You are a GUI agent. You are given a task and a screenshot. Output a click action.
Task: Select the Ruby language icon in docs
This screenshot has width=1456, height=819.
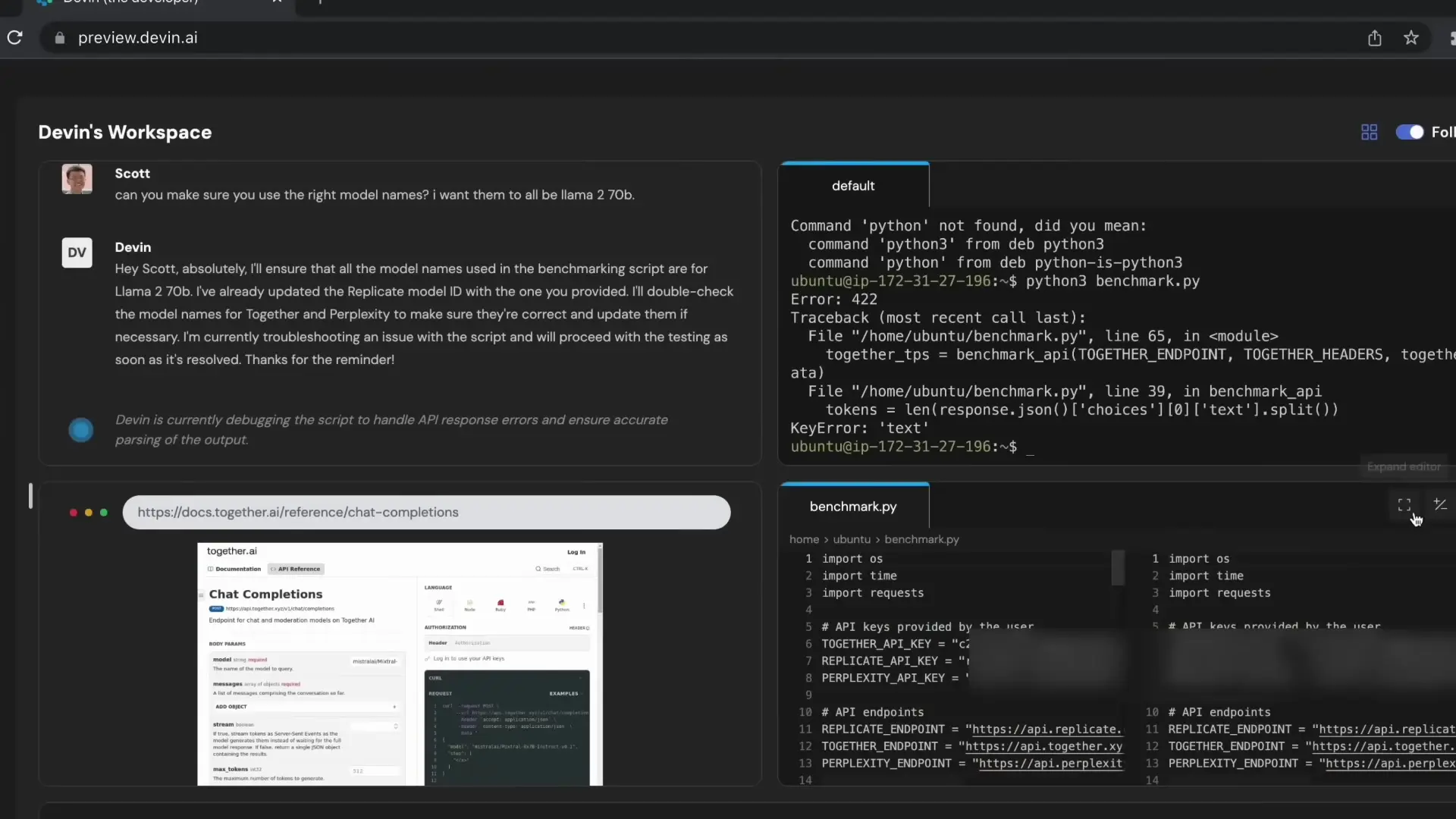tap(500, 605)
